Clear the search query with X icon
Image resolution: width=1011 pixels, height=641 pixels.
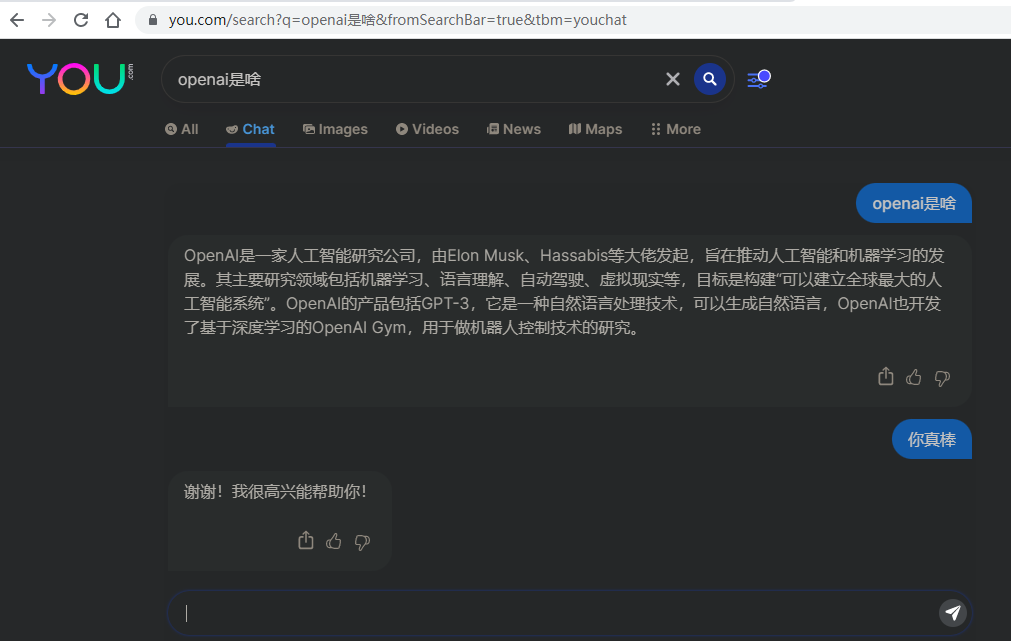click(x=672, y=79)
